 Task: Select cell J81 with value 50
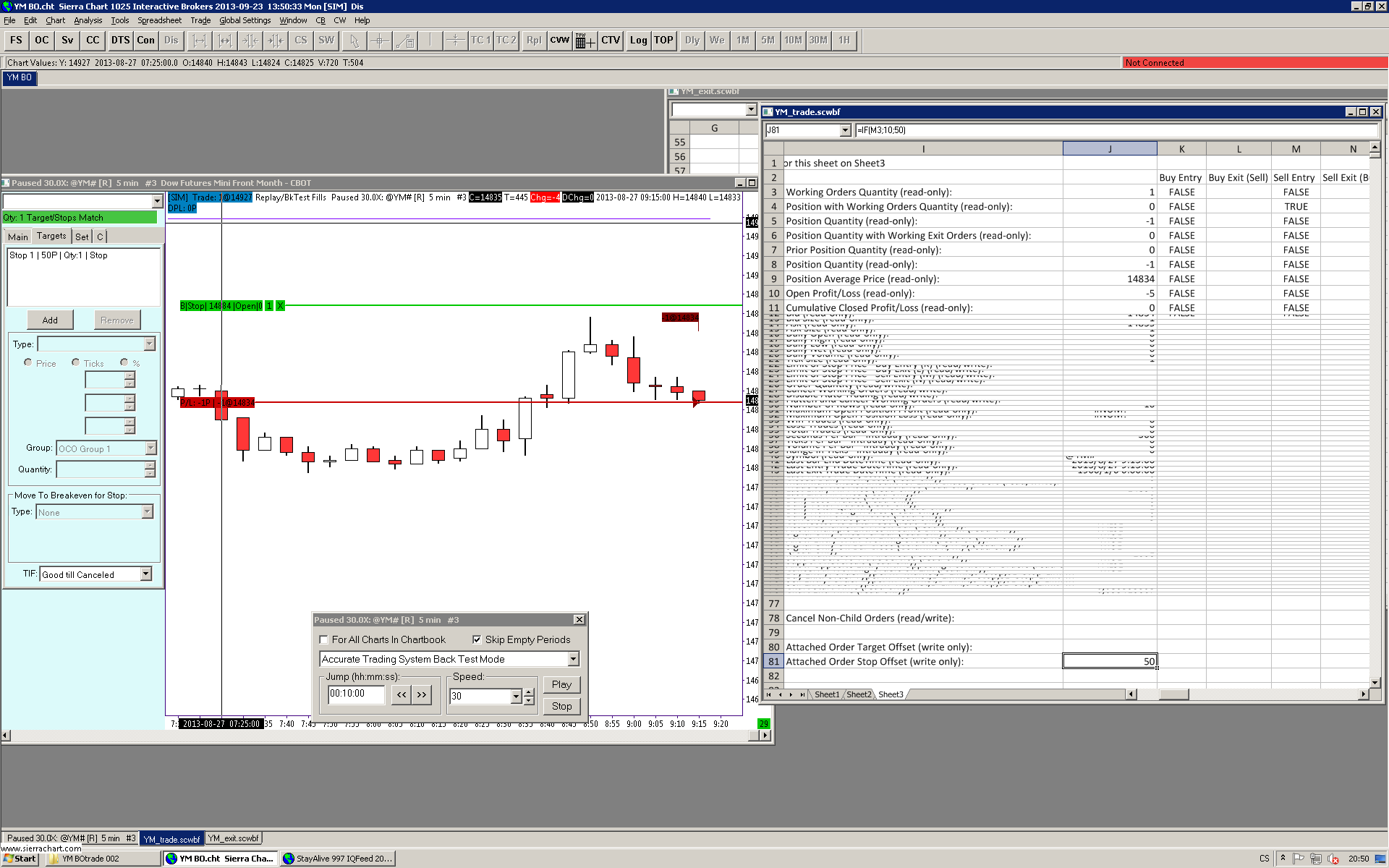(x=1110, y=661)
